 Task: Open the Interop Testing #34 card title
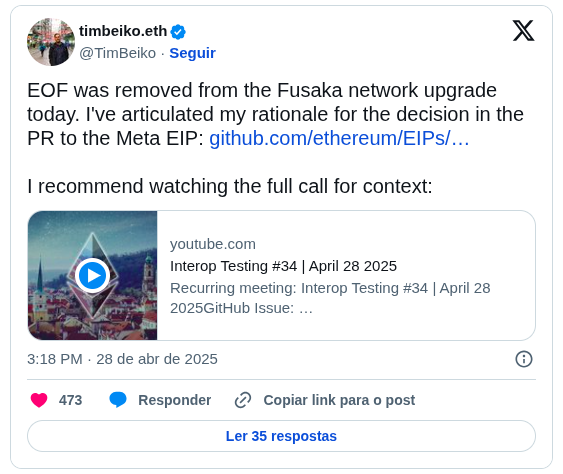tap(283, 266)
